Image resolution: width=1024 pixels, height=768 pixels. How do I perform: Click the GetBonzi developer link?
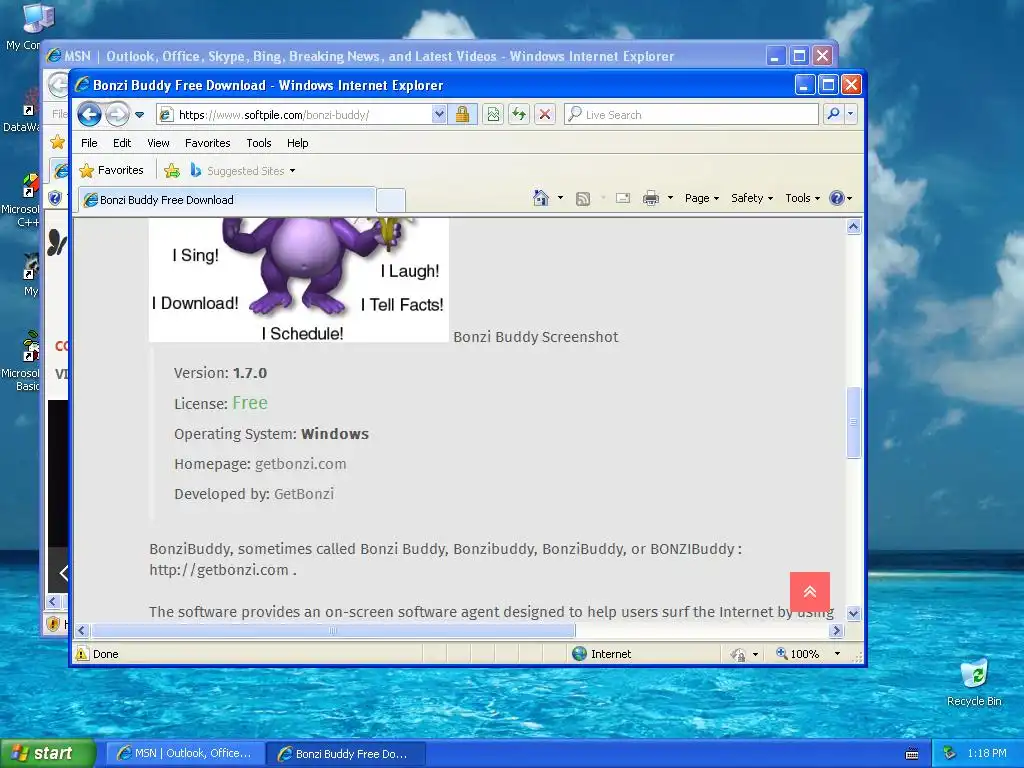[304, 494]
